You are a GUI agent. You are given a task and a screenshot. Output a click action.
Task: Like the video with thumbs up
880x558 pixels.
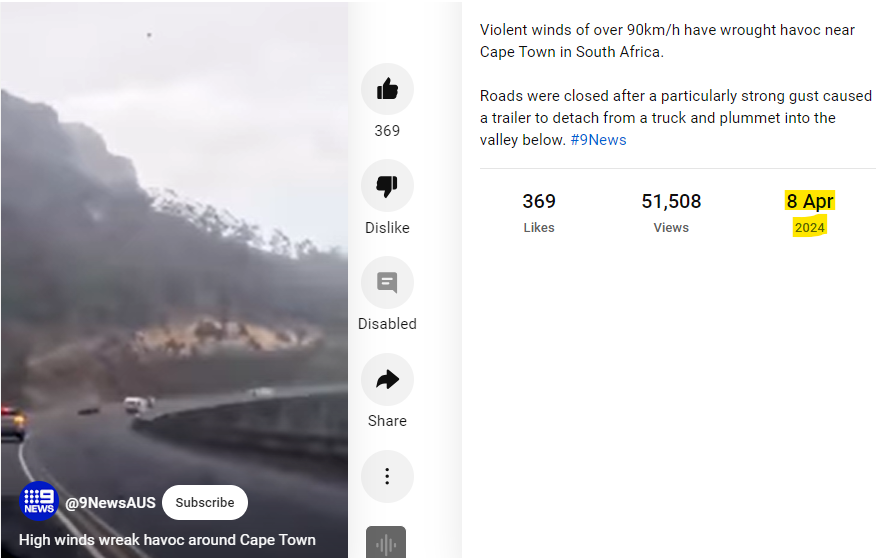(387, 89)
